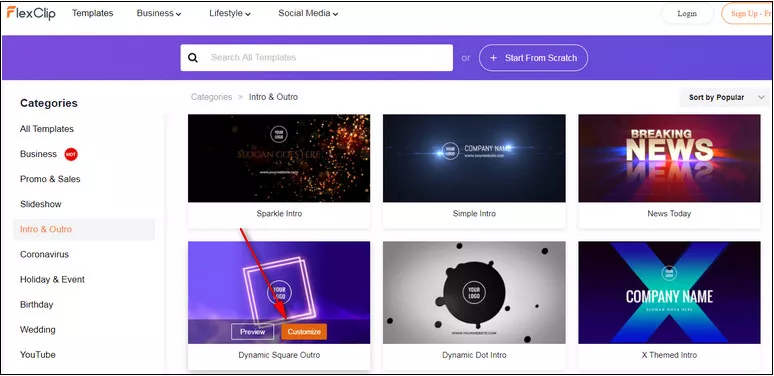Click the HOT badge next to Business
Viewport: 774px width, 376px height.
pos(71,154)
